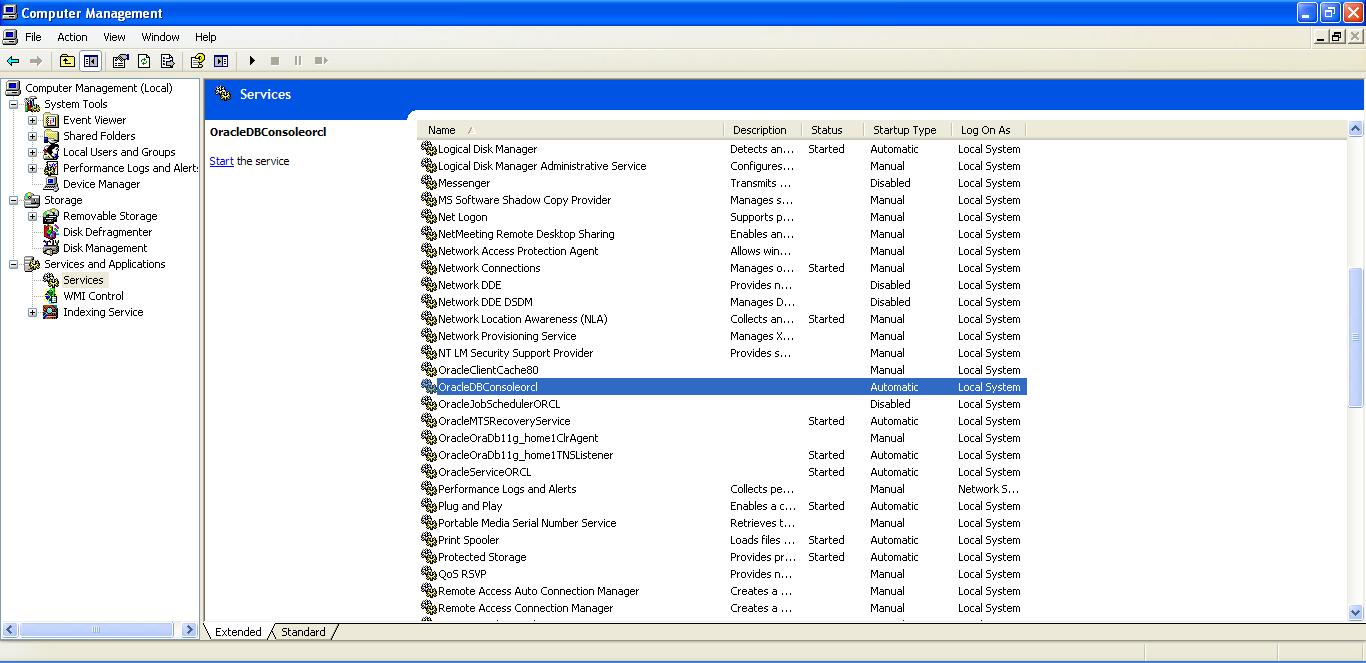Viewport: 1366px width, 663px height.
Task: Click the gear icon beside Messenger
Action: (429, 183)
